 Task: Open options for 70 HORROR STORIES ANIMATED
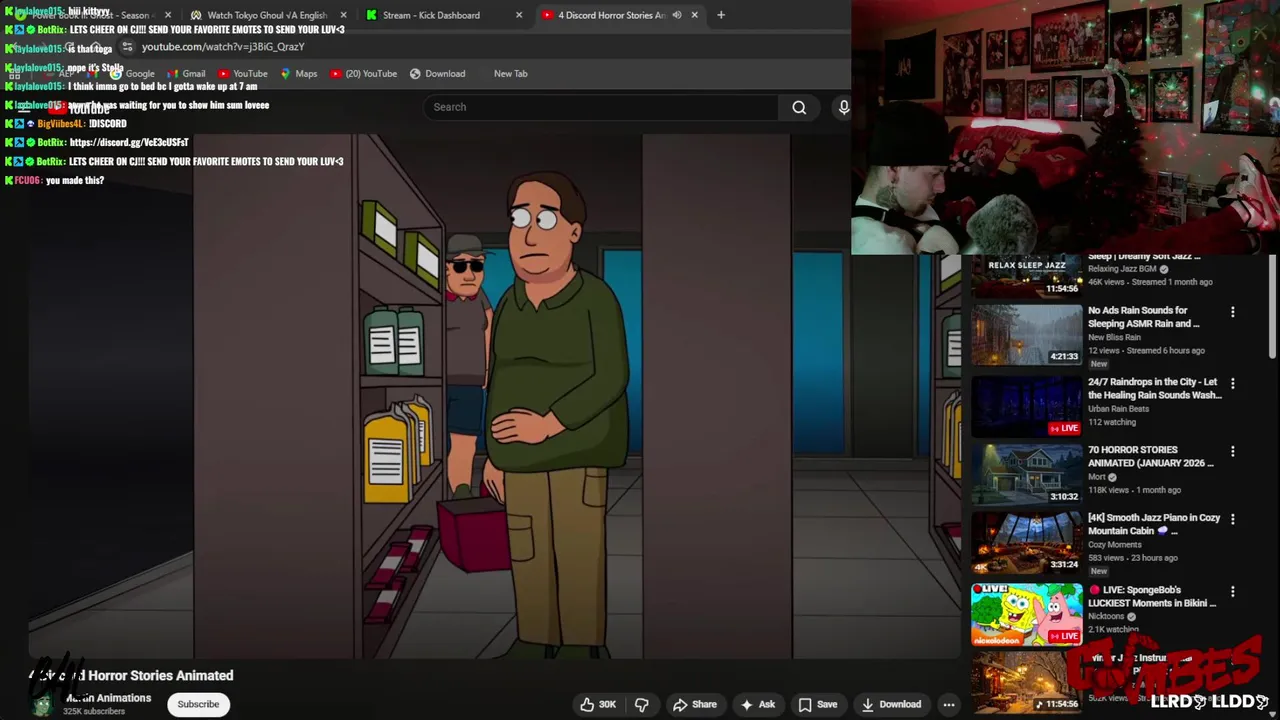click(1232, 452)
